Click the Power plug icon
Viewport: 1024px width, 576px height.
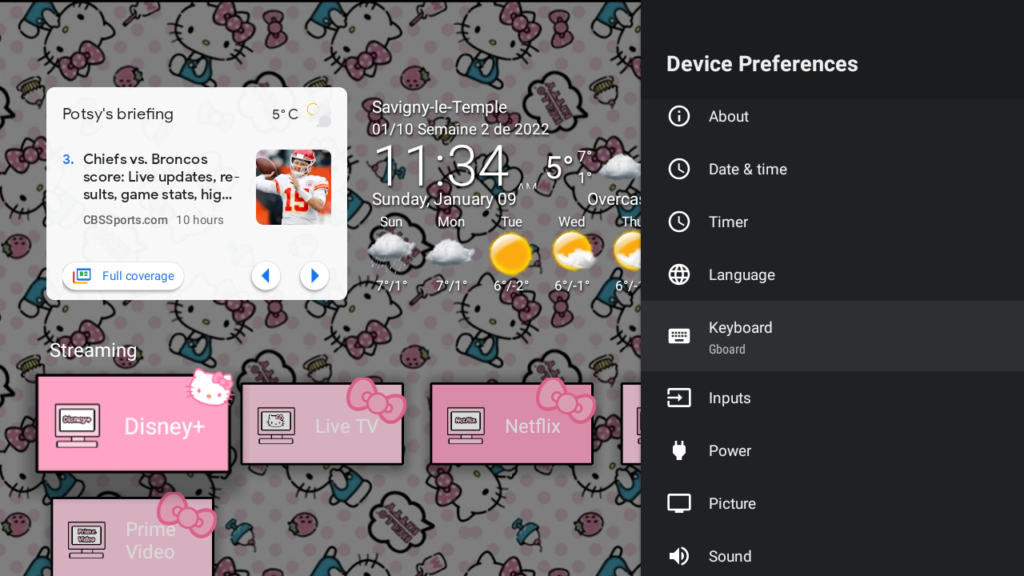click(679, 451)
